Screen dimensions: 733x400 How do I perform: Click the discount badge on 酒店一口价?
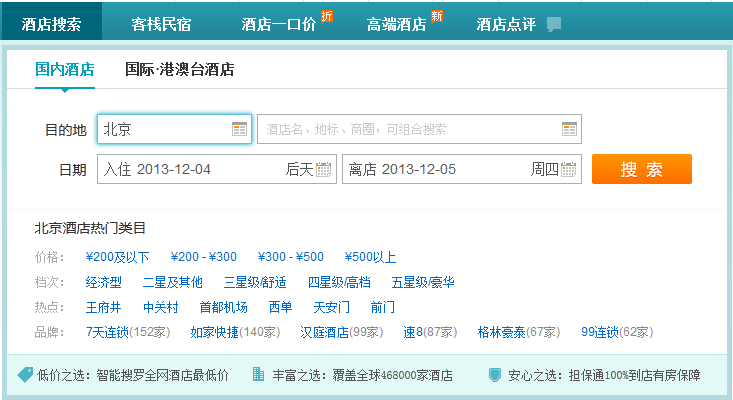(327, 16)
